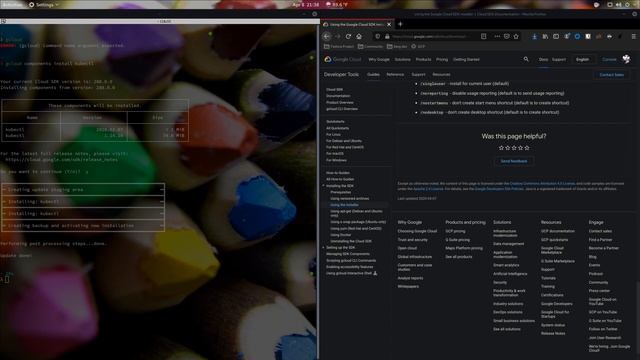The image size is (640, 360).
Task: Open the Firefox home page
Action: [359, 36]
